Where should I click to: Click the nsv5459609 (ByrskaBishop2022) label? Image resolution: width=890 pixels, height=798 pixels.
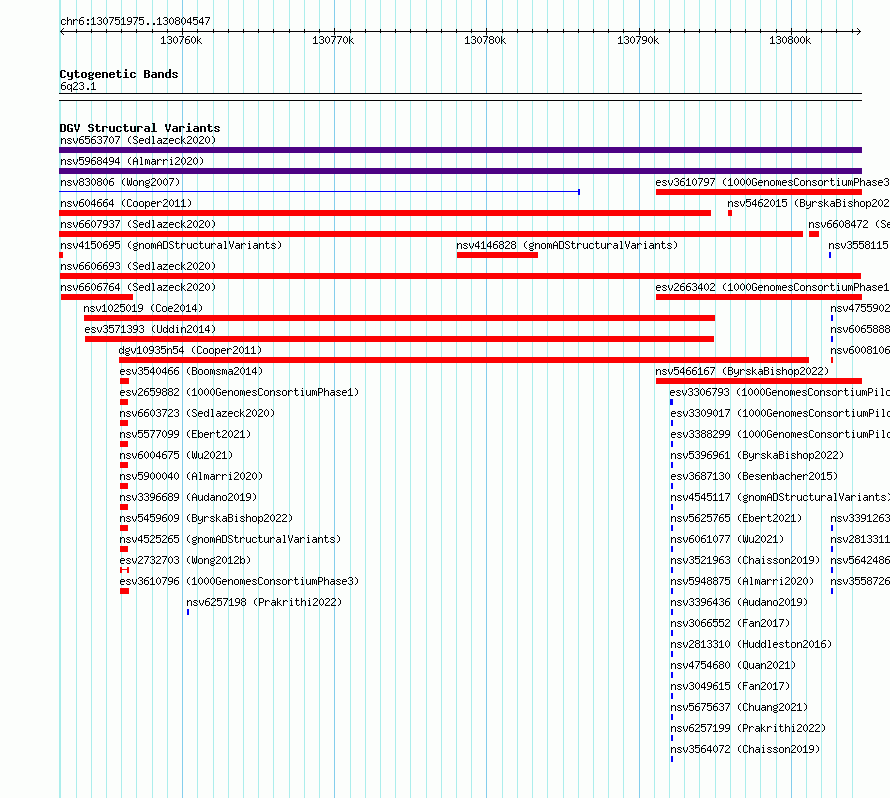[x=206, y=518]
